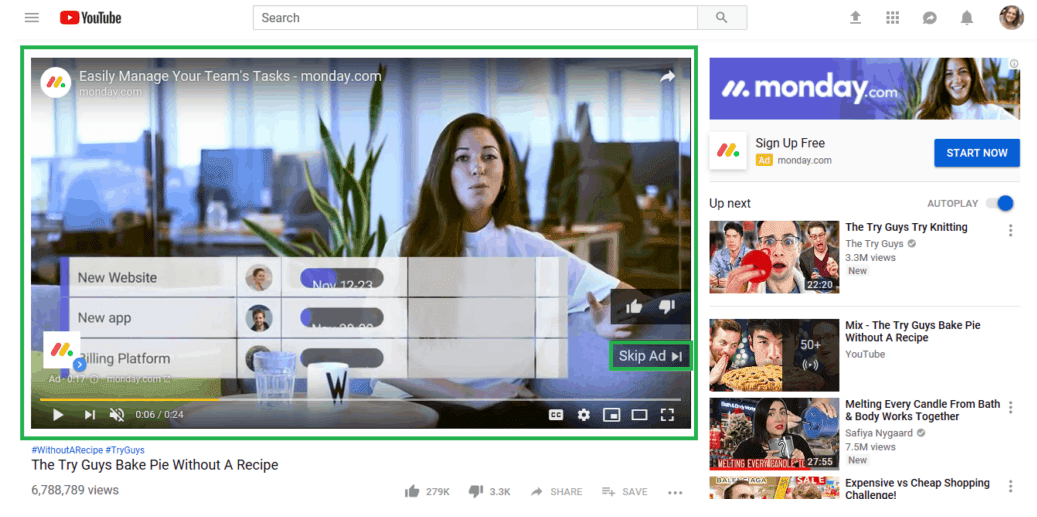Click the #TryGuys hashtag
Viewport: 1037px width, 517px height.
tap(125, 450)
